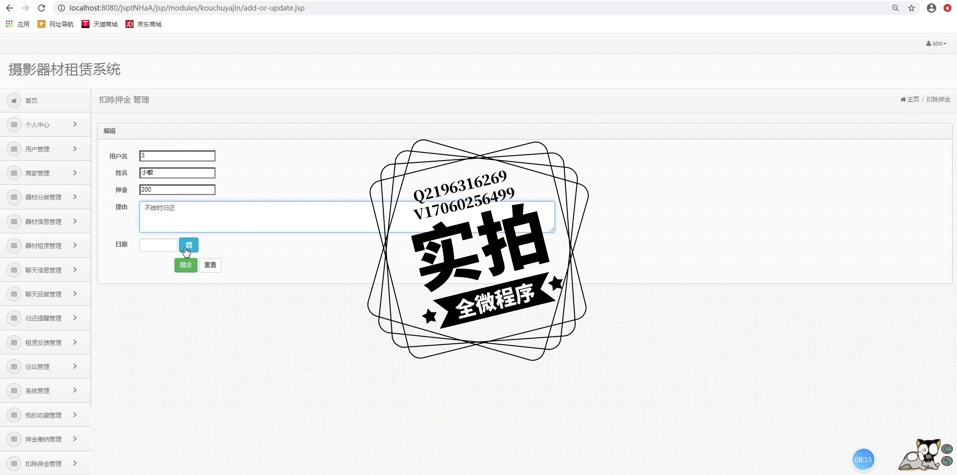Click the round icon beside 器材信息管理
The width and height of the screenshot is (957, 475).
click(x=13, y=222)
